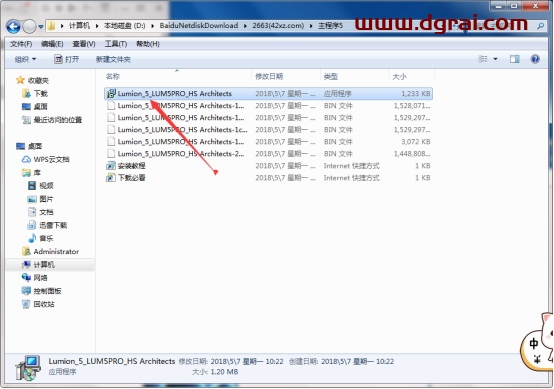Sort files by the 类型 column header
The width and height of the screenshot is (554, 389).
click(x=331, y=76)
